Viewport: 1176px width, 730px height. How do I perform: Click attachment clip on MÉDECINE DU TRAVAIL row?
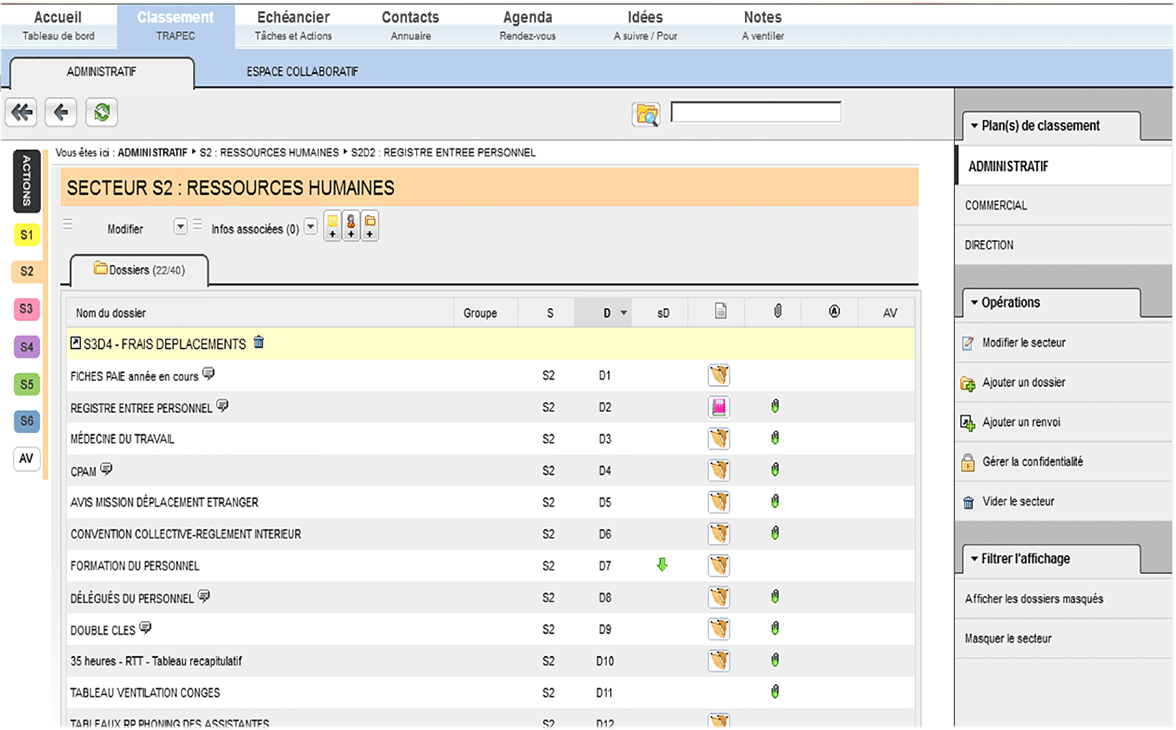(775, 438)
